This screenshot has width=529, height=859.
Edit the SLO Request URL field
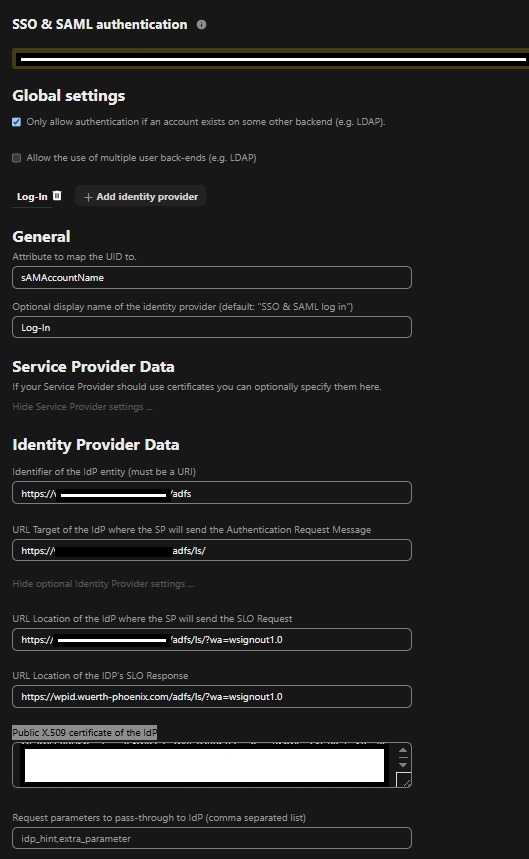[212, 639]
